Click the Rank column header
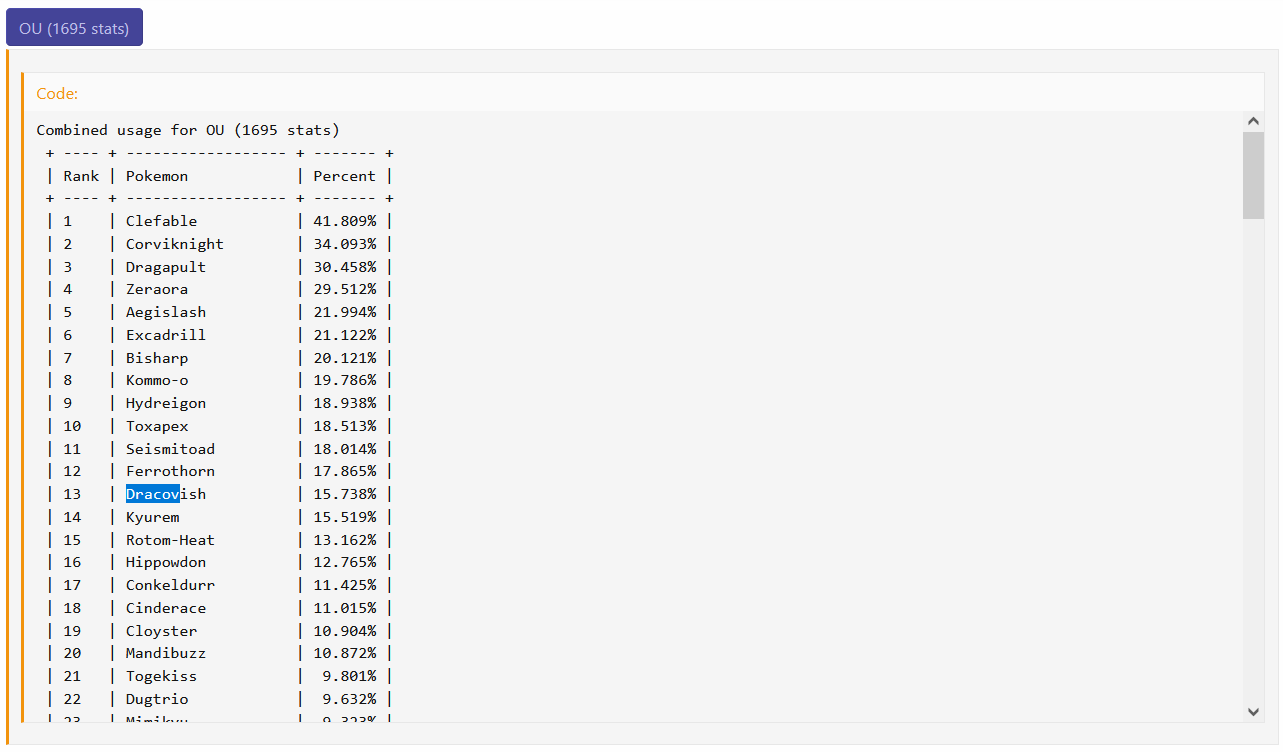The height and width of the screenshot is (752, 1283). tap(81, 176)
